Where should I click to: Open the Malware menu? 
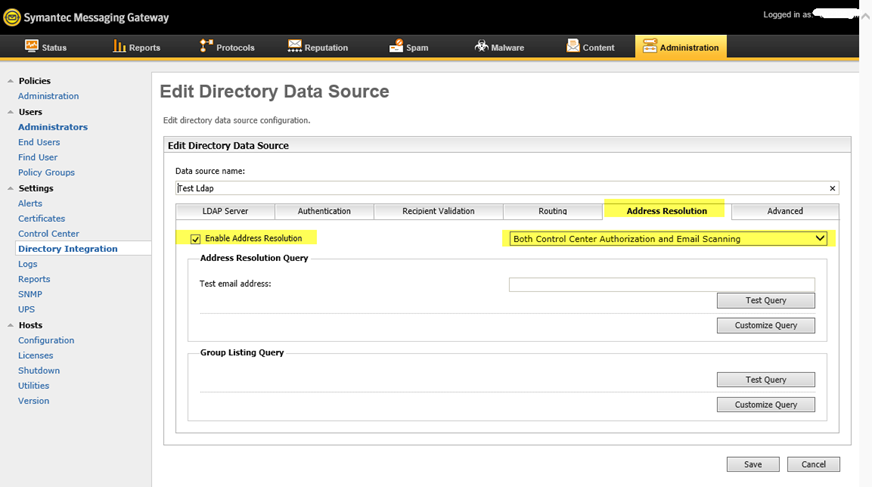(499, 47)
